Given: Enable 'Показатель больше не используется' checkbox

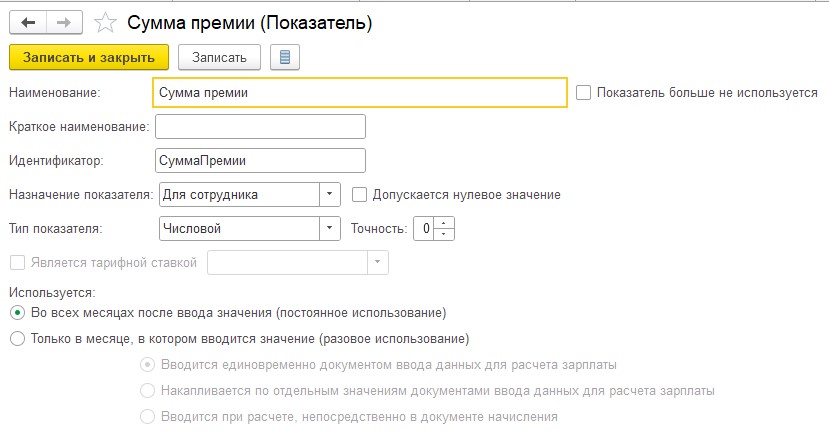Looking at the screenshot, I should tap(585, 93).
